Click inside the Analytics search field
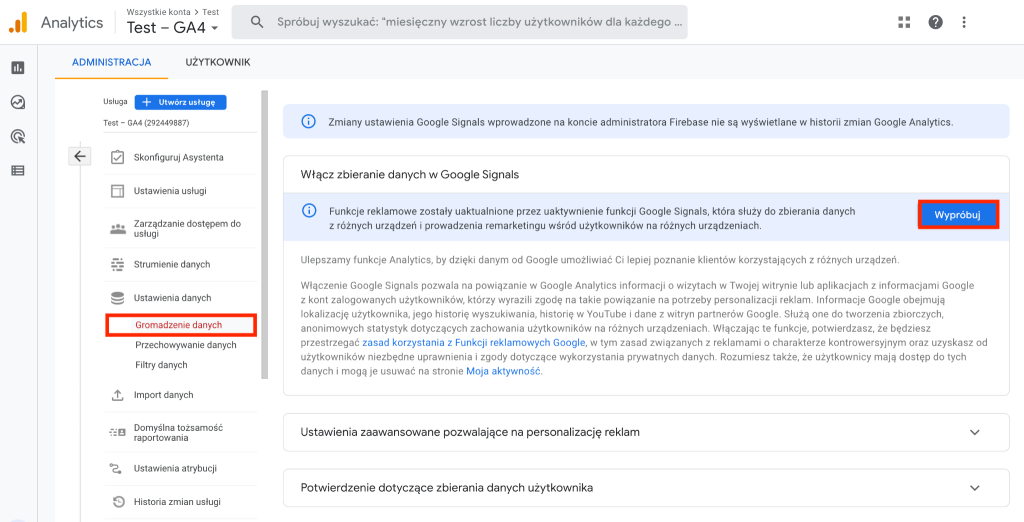The height and width of the screenshot is (522, 1024). (460, 22)
